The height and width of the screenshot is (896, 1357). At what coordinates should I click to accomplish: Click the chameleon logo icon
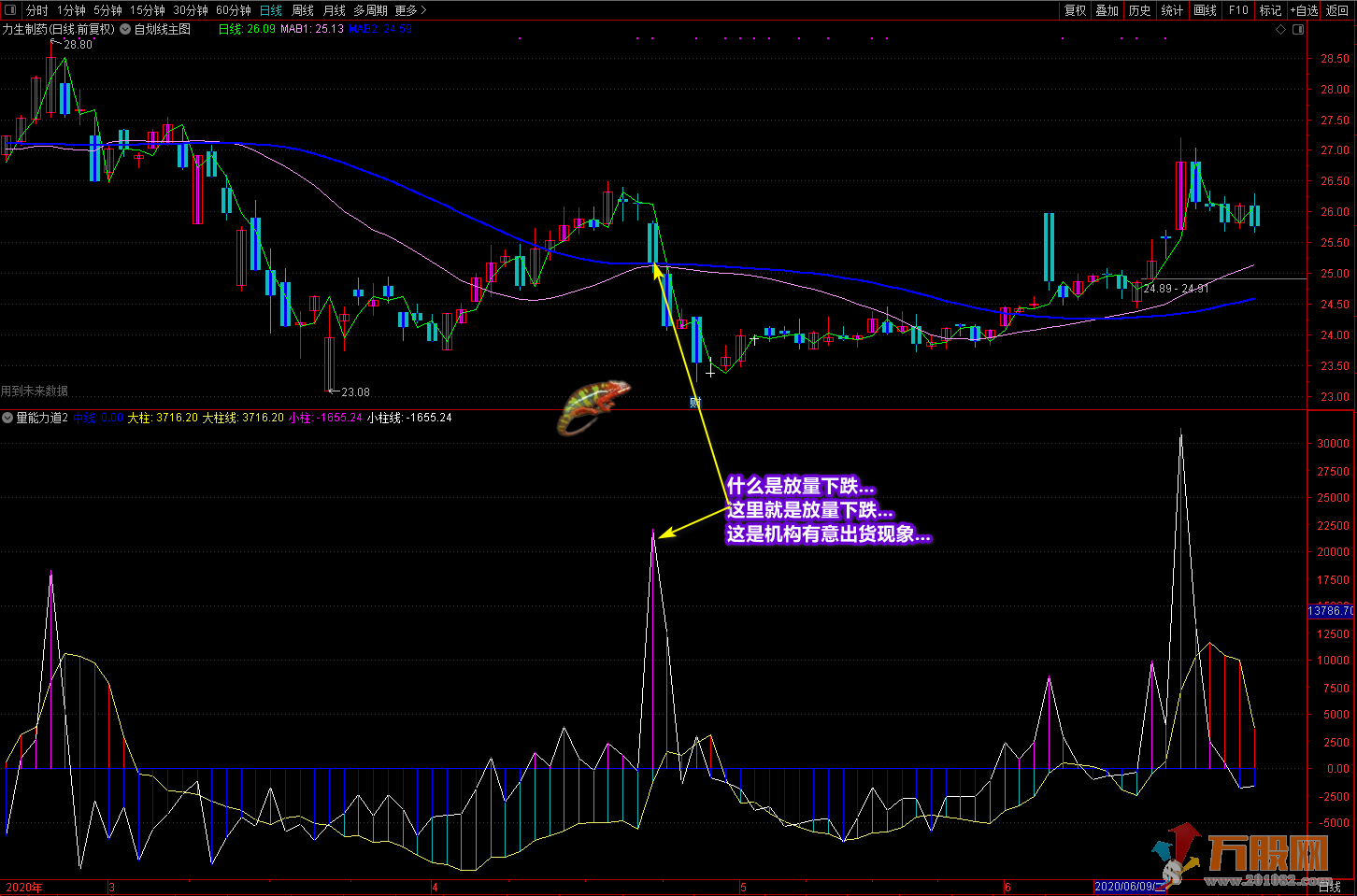click(x=593, y=406)
